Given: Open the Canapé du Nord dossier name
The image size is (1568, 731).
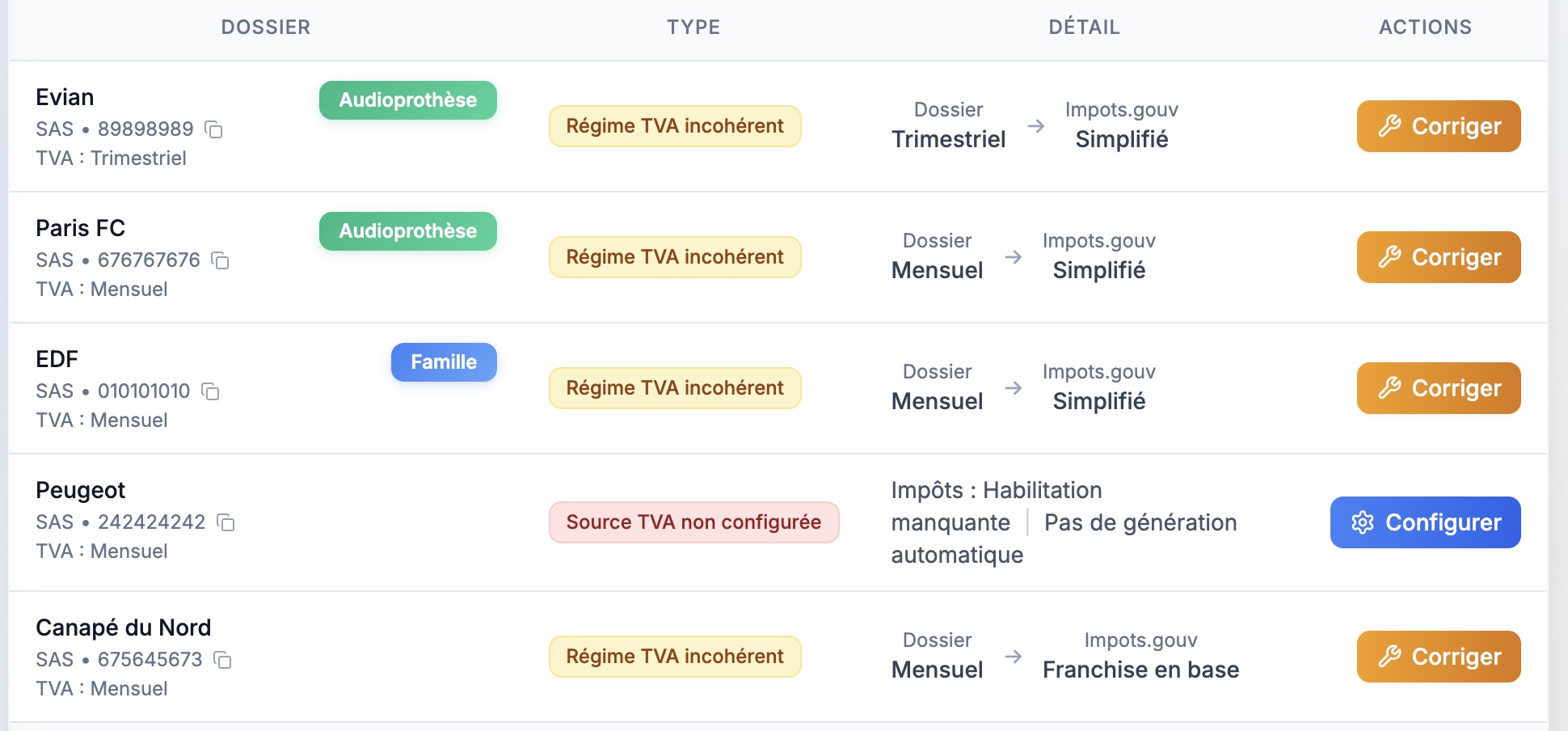Looking at the screenshot, I should (x=124, y=627).
